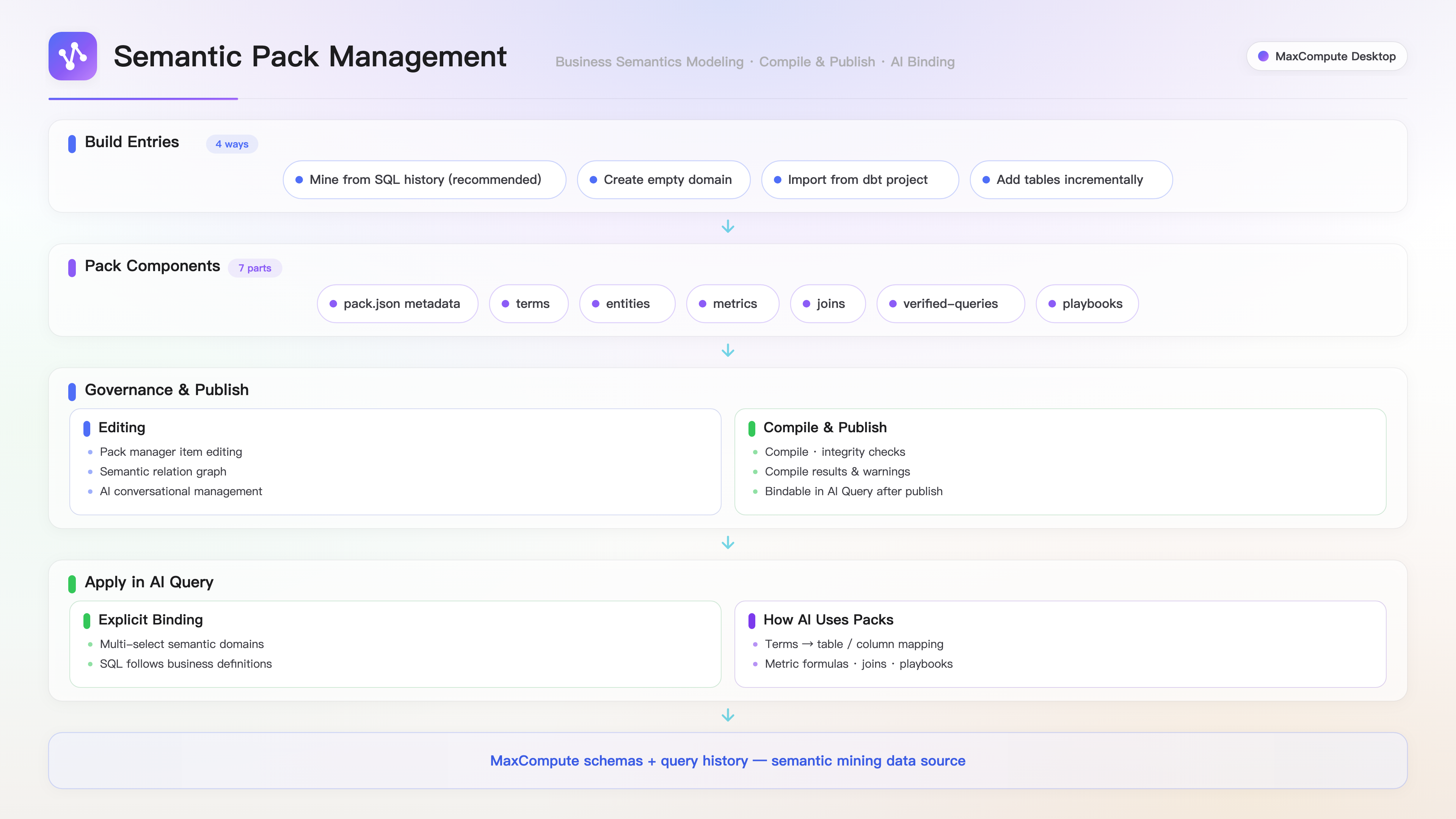Viewport: 1456px width, 819px height.
Task: Click the Semantic Pack Management logo icon
Action: pyautogui.click(x=72, y=56)
